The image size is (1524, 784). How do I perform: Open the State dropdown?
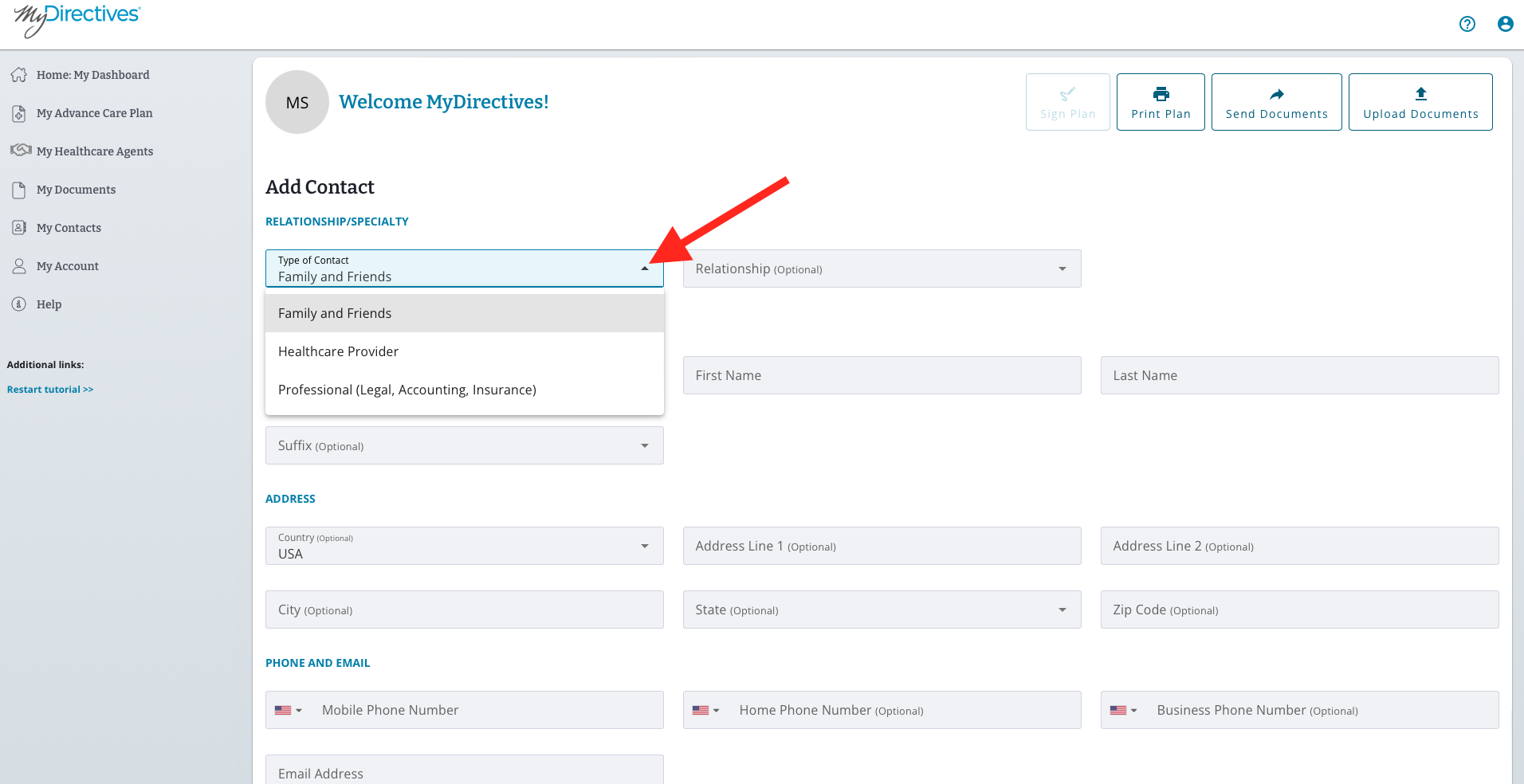[x=882, y=610]
